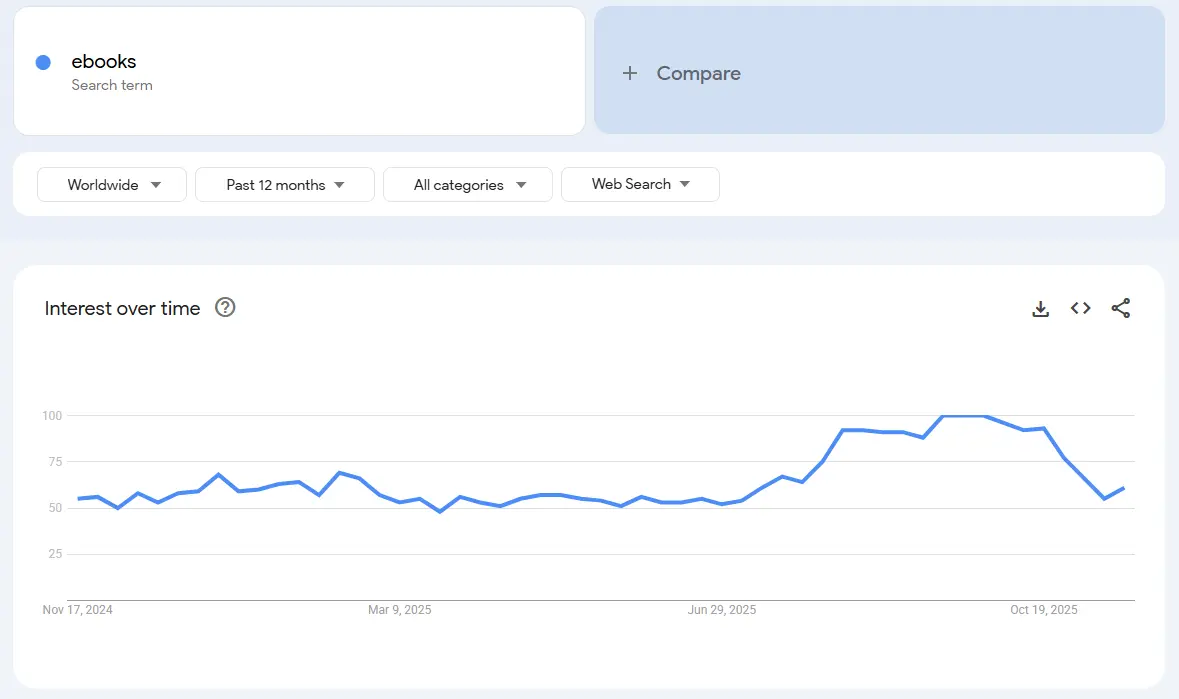Share the Interest over time chart
Image resolution: width=1179 pixels, height=699 pixels.
click(1120, 309)
